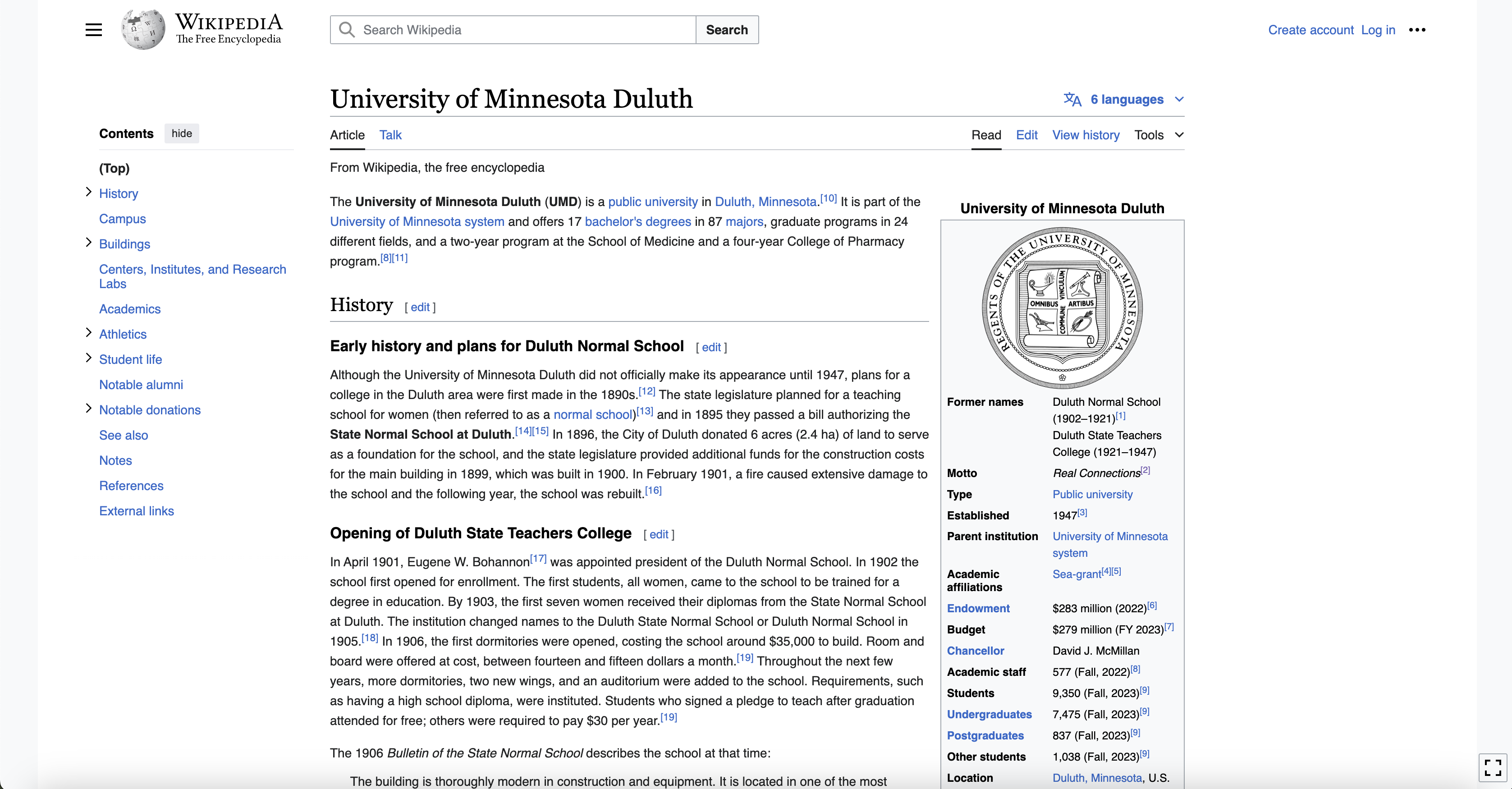Open the View history tab
This screenshot has height=789, width=1512.
coord(1086,135)
